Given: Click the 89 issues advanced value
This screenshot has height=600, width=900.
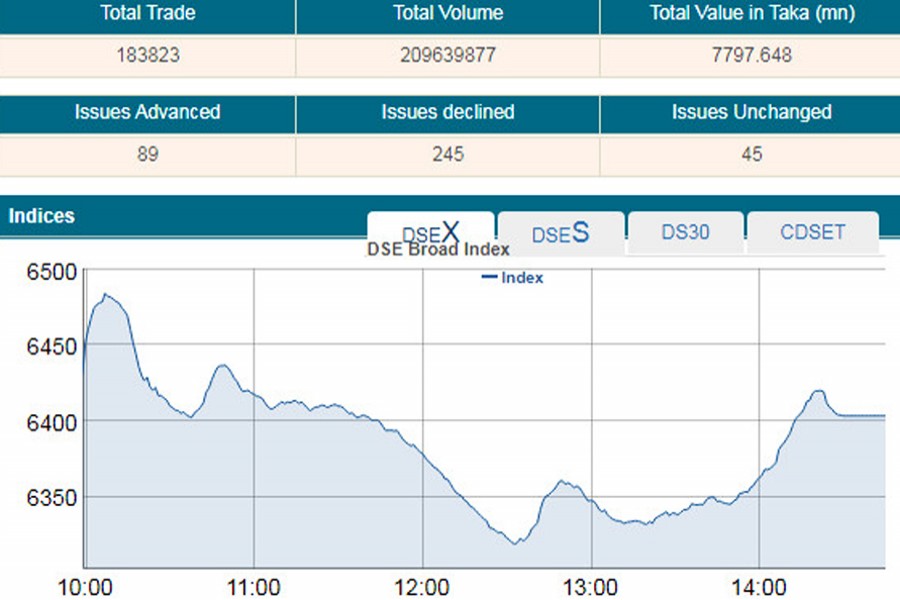Looking at the screenshot, I should (147, 154).
